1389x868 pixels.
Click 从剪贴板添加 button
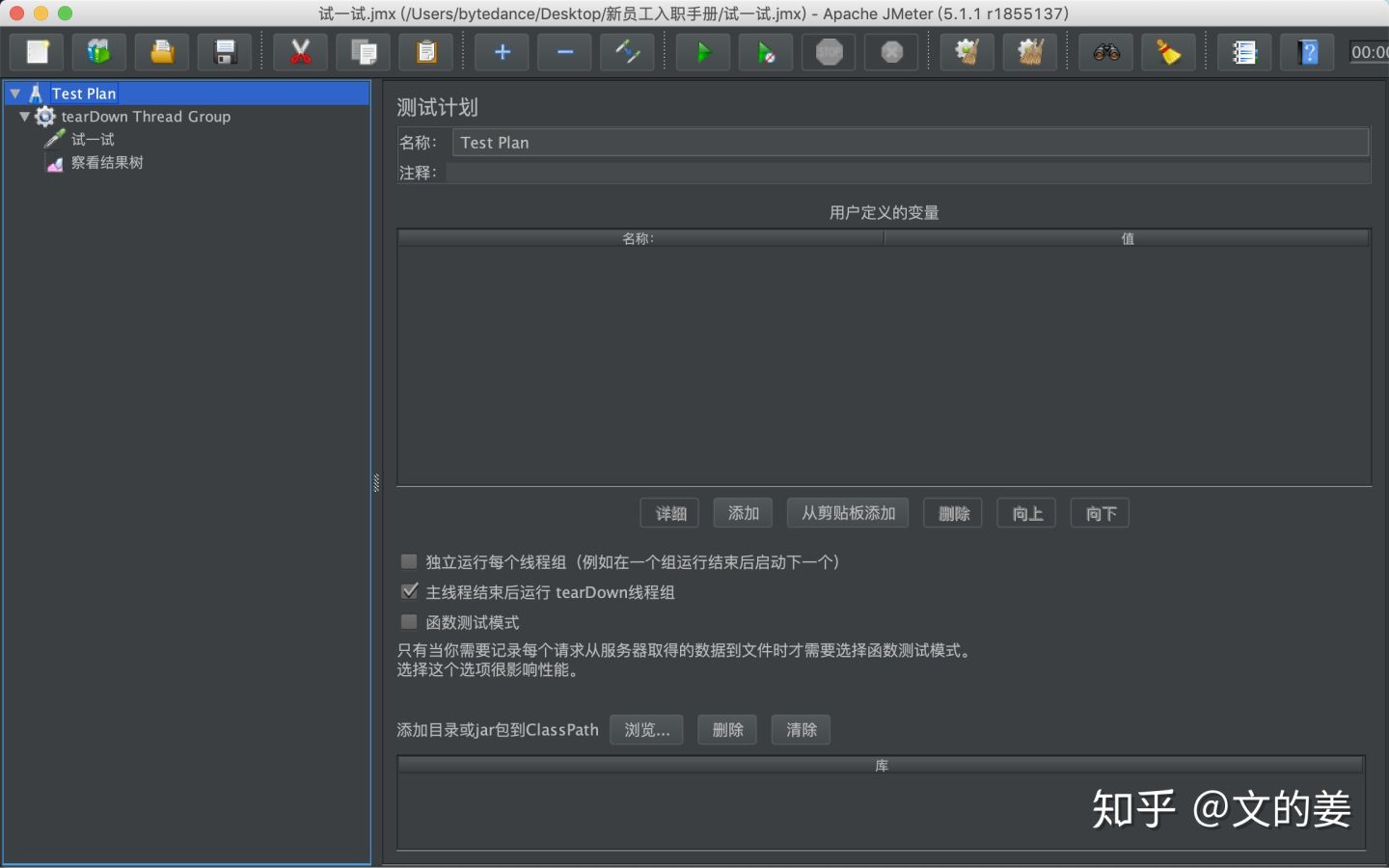click(848, 513)
